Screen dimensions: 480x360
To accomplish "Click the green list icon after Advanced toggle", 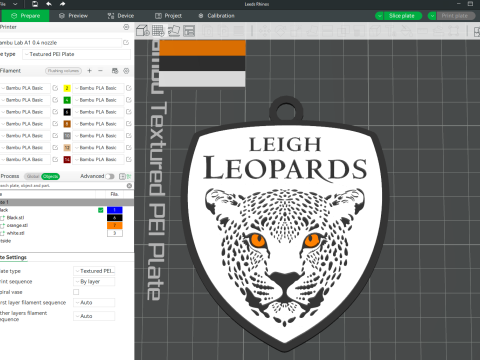I will coord(129,176).
